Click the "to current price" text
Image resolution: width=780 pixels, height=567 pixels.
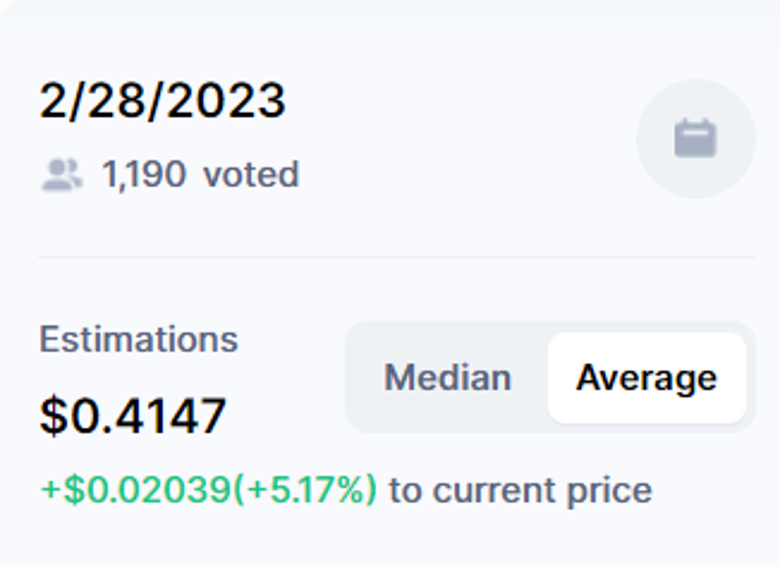[520, 490]
